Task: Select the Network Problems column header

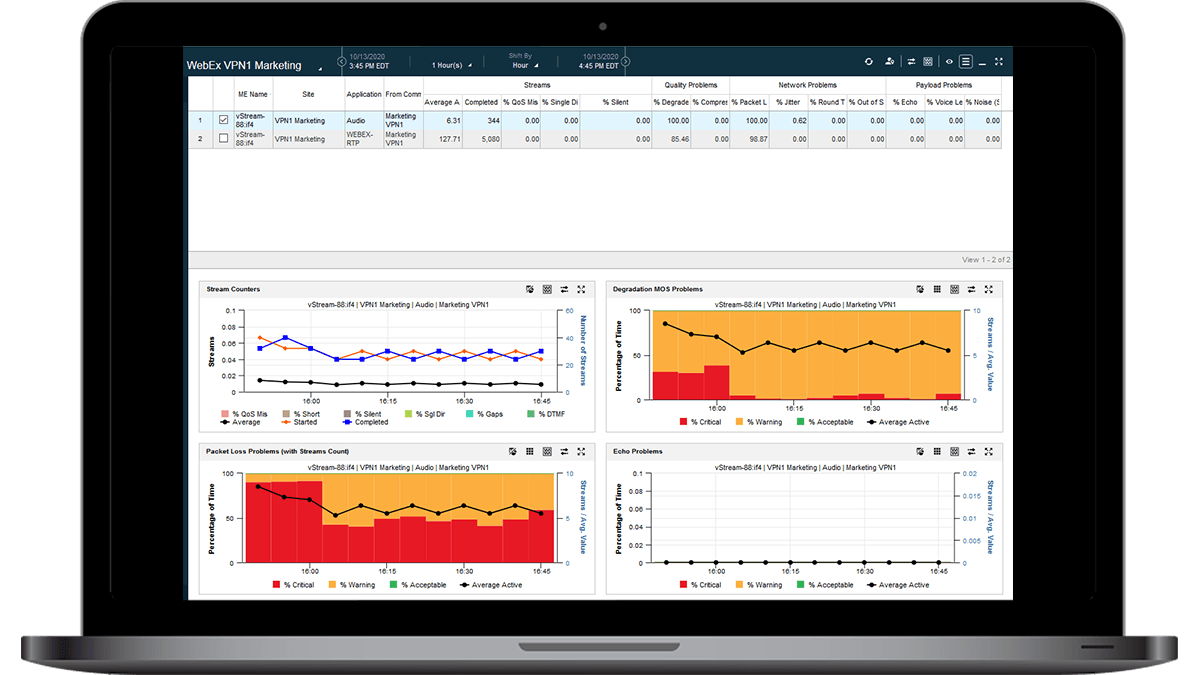Action: (x=806, y=85)
